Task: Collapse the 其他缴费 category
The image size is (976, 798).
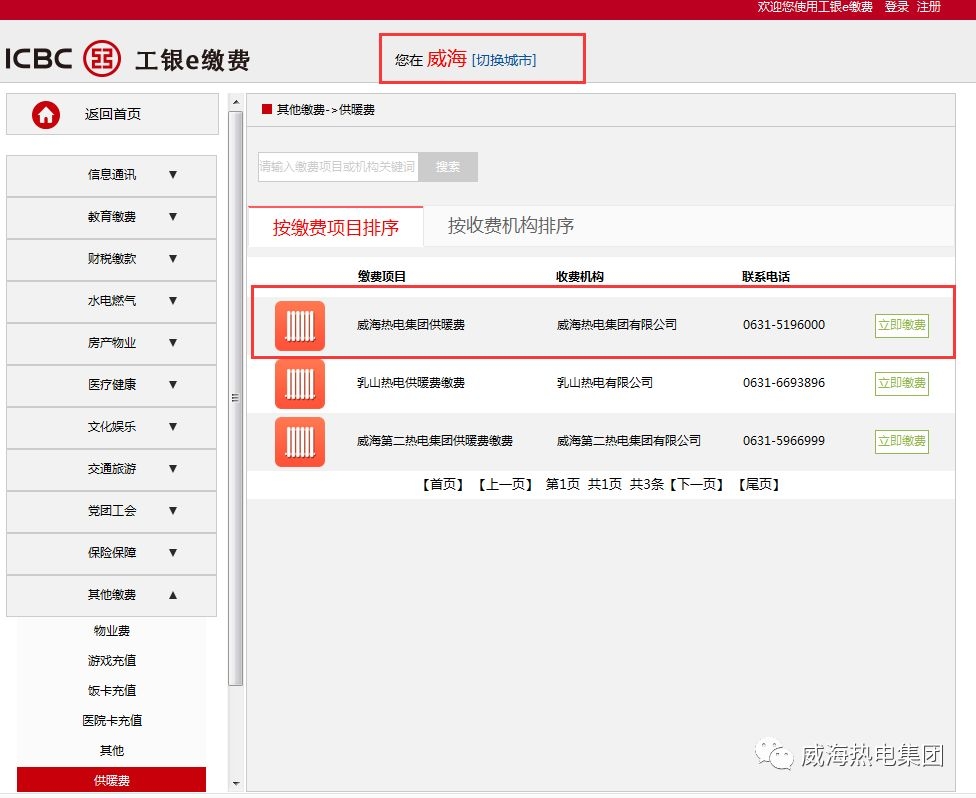Action: [x=111, y=595]
